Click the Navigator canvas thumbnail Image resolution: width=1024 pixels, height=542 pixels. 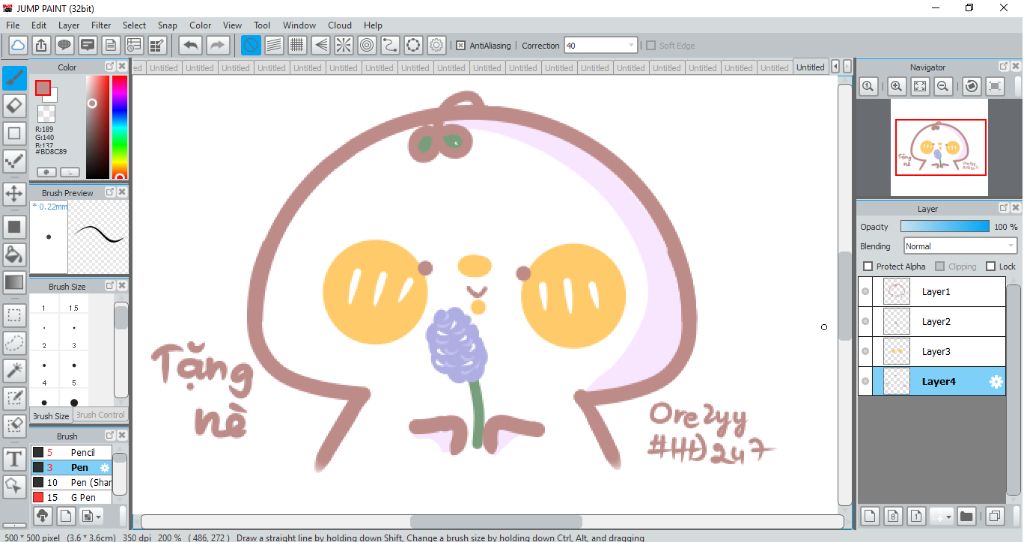point(940,148)
